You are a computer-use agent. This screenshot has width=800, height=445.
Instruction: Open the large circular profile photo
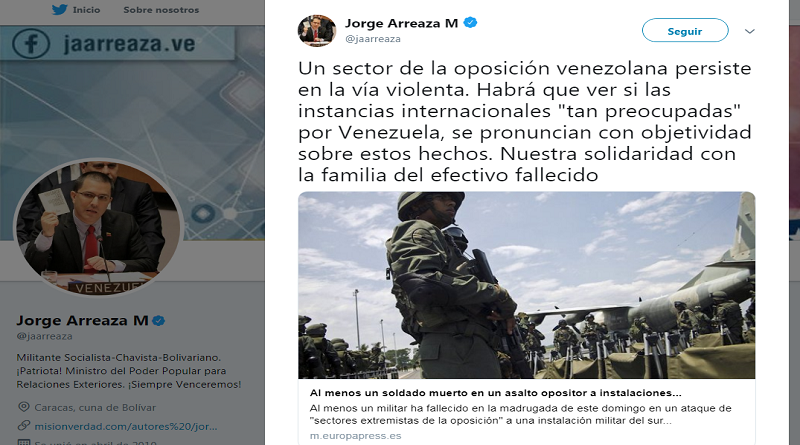pos(97,228)
